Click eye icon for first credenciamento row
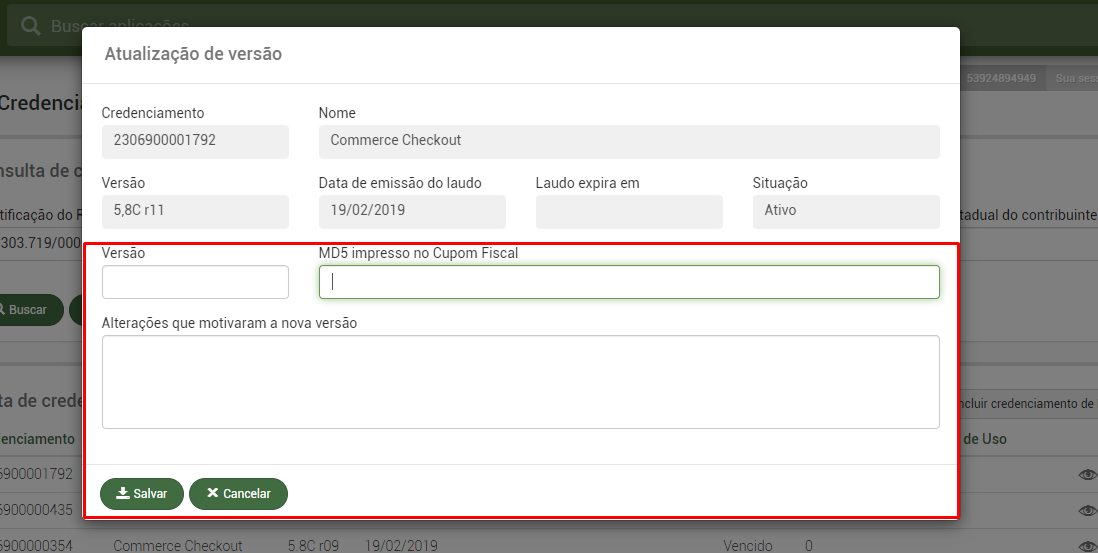The image size is (1098, 553). (x=1087, y=475)
